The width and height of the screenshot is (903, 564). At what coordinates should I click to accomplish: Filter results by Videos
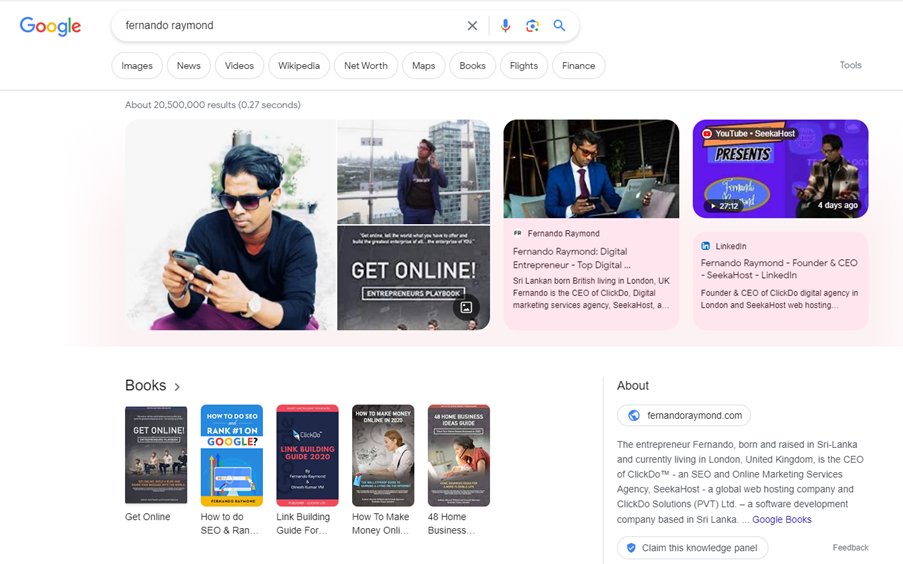click(x=239, y=66)
